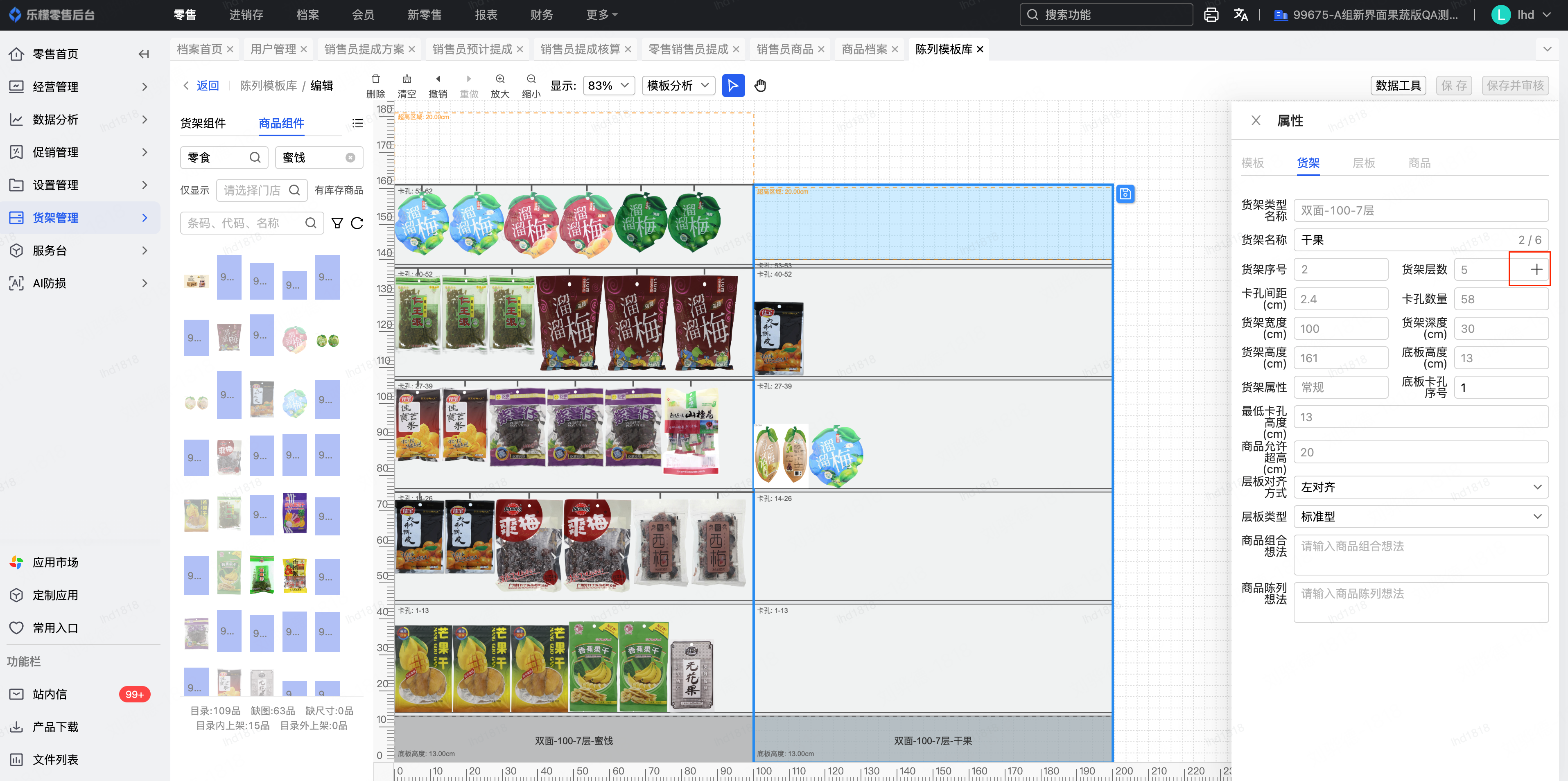Click the zoom in (放大) icon
This screenshot has width=1568, height=781.
click(500, 79)
